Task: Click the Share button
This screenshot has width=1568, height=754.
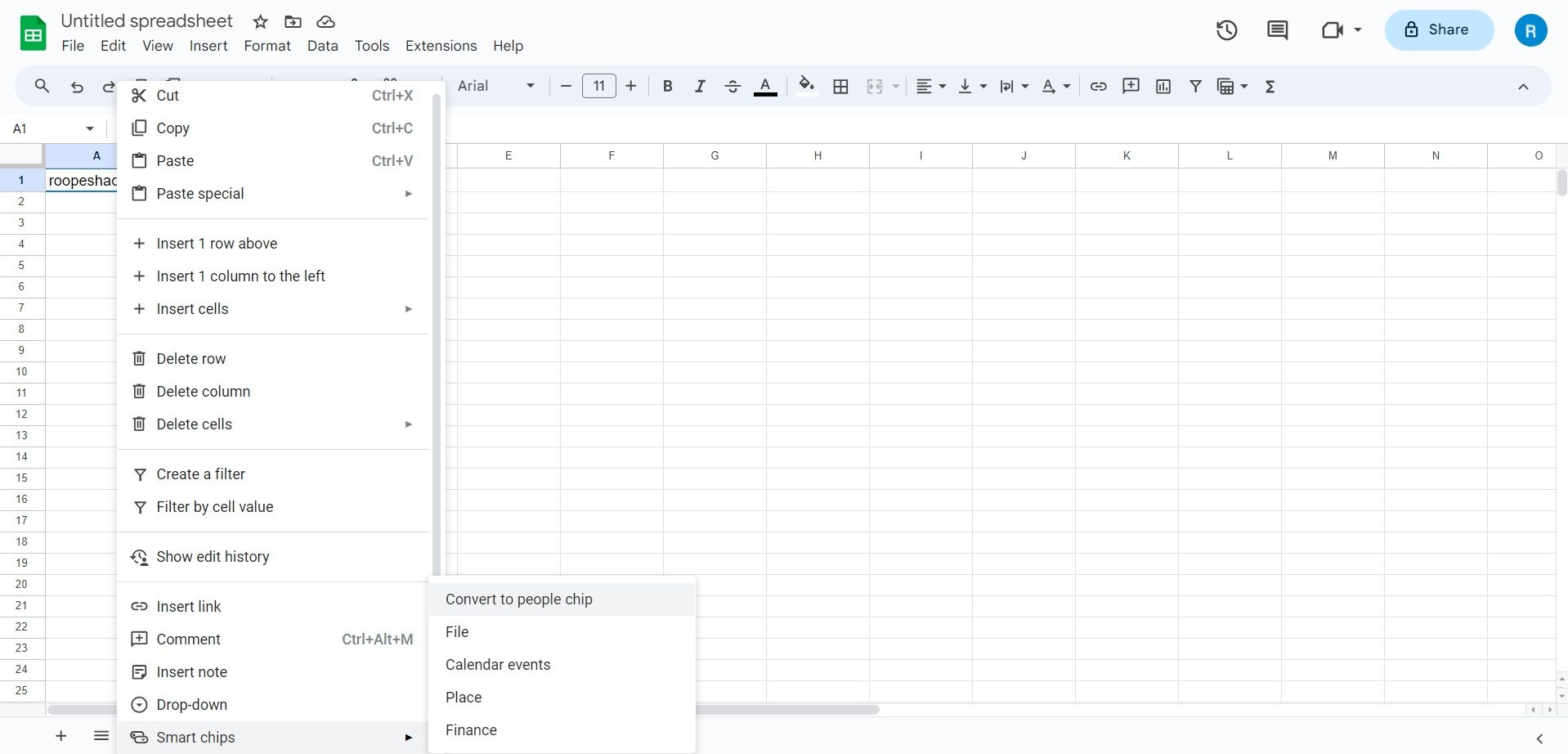Action: click(x=1438, y=29)
